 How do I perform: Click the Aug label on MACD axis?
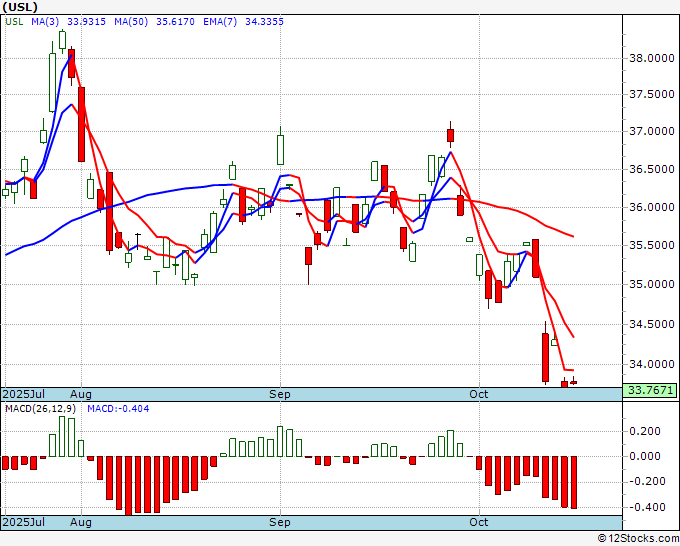[x=81, y=522]
